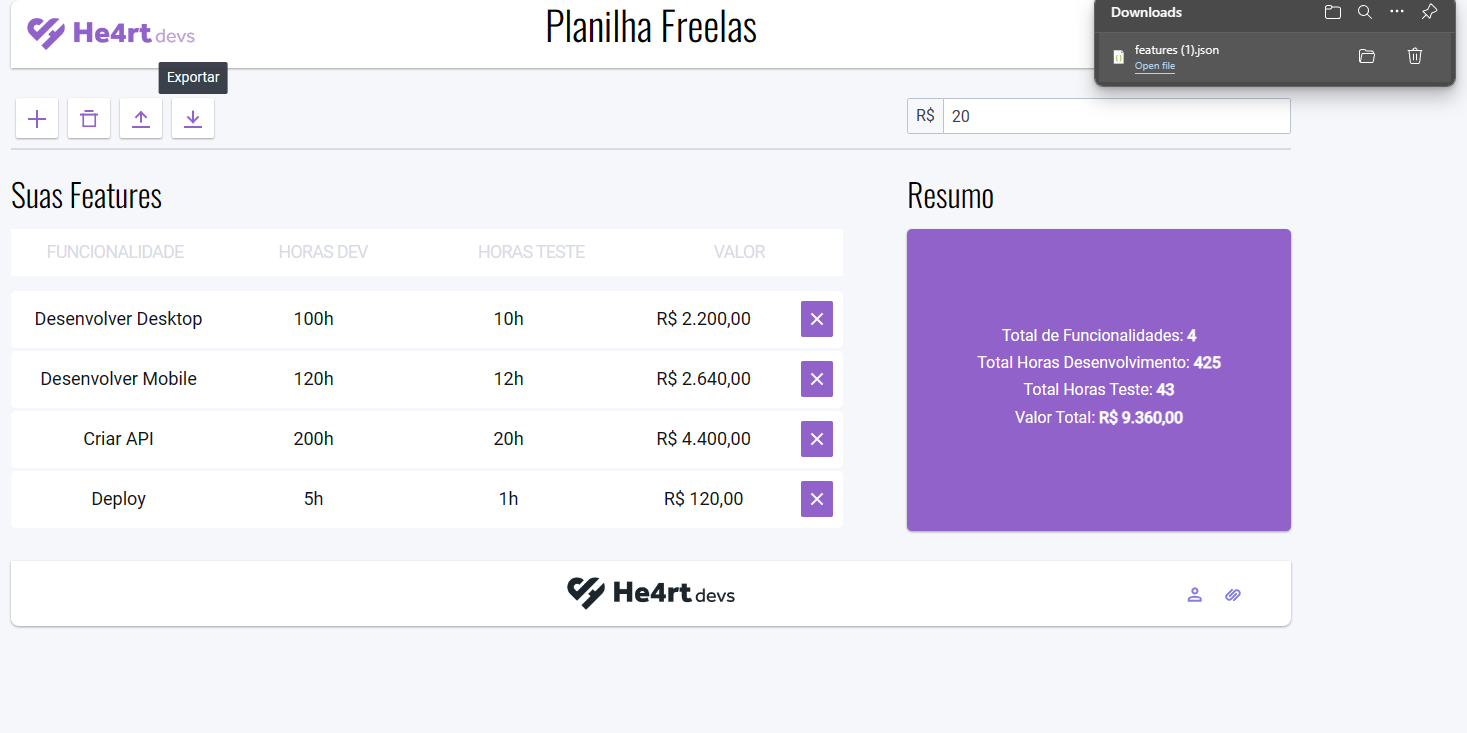
Task: Remove the Desenvolver Mobile feature row
Action: (816, 379)
